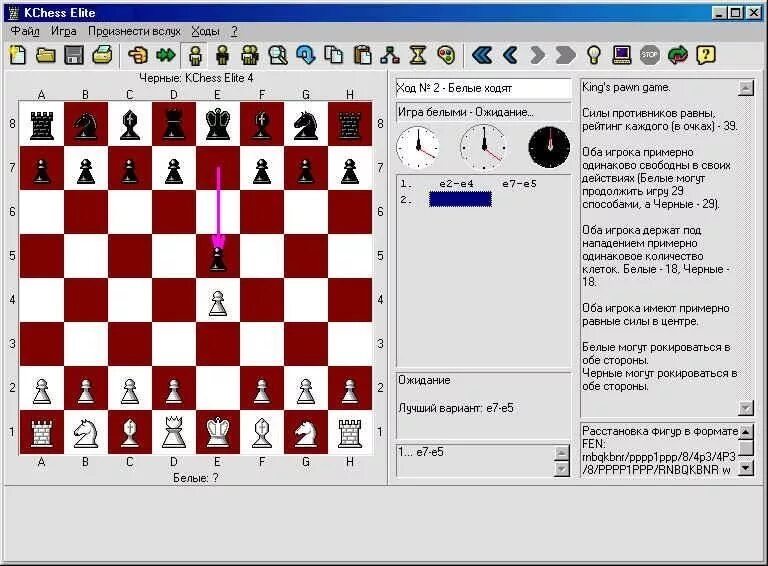
Task: Select the white pawn on d2
Action: (174, 391)
